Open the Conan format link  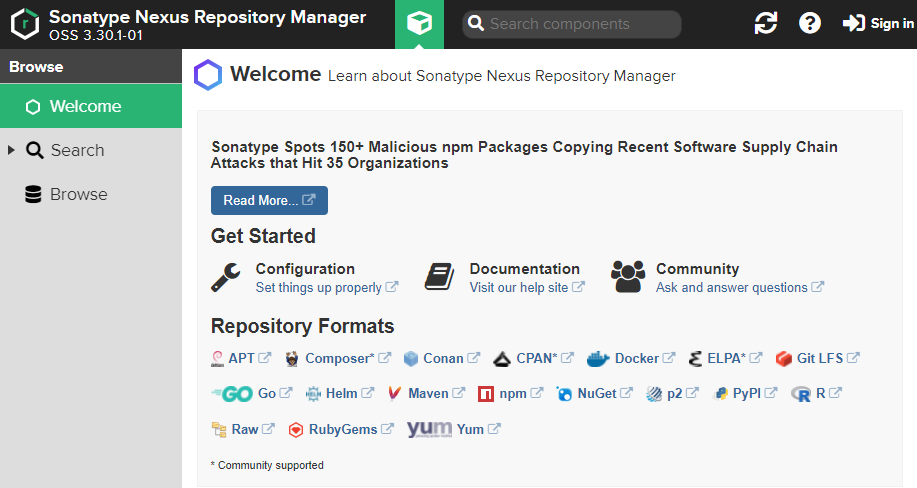(451, 358)
